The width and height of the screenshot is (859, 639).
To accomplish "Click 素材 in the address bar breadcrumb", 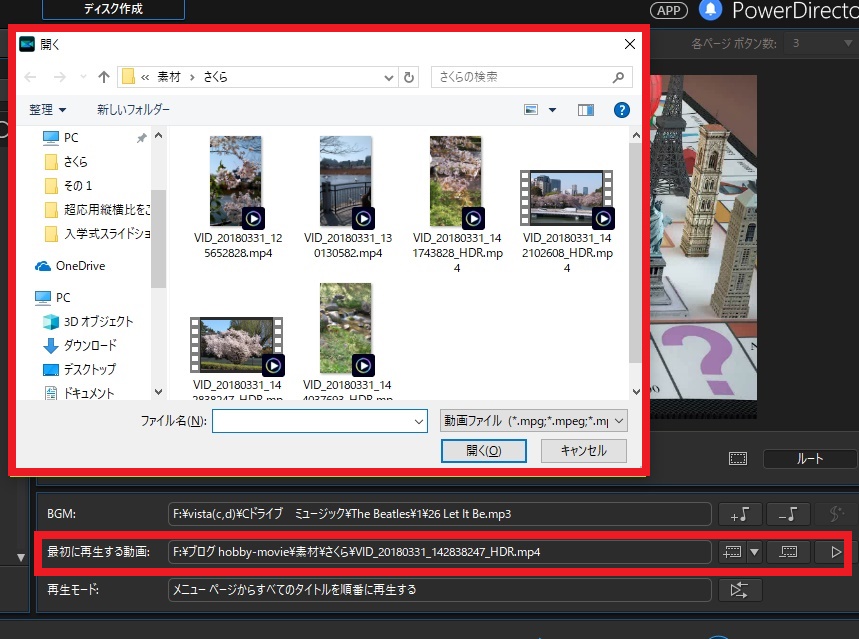I will tap(169, 77).
